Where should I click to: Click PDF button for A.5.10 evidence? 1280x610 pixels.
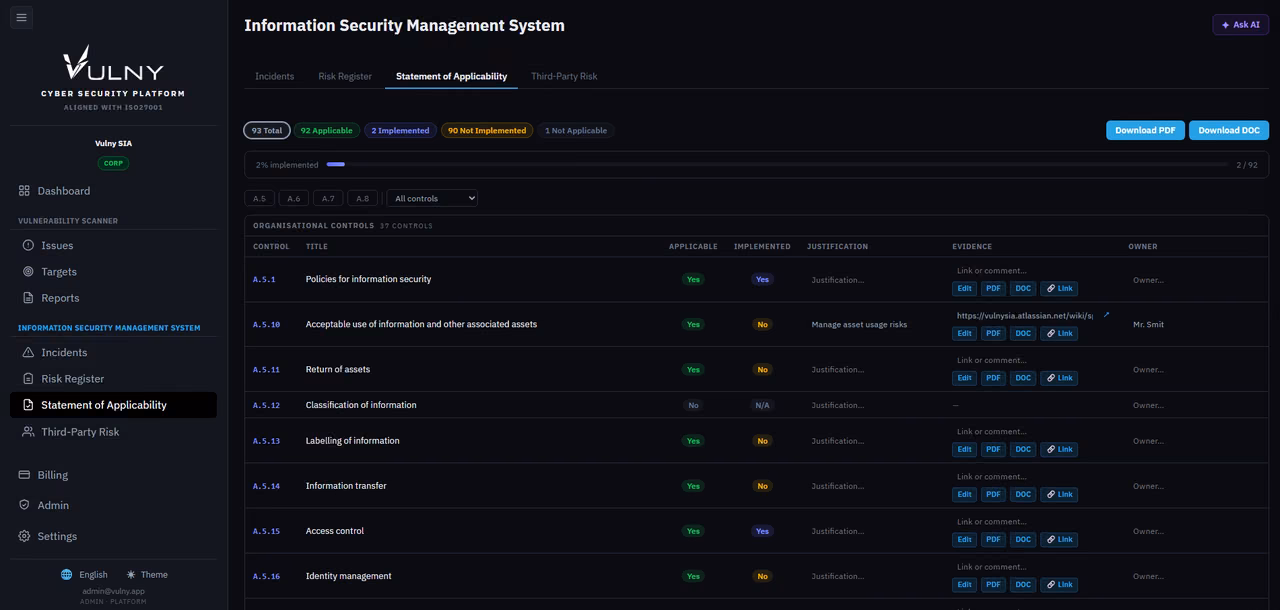tap(993, 334)
